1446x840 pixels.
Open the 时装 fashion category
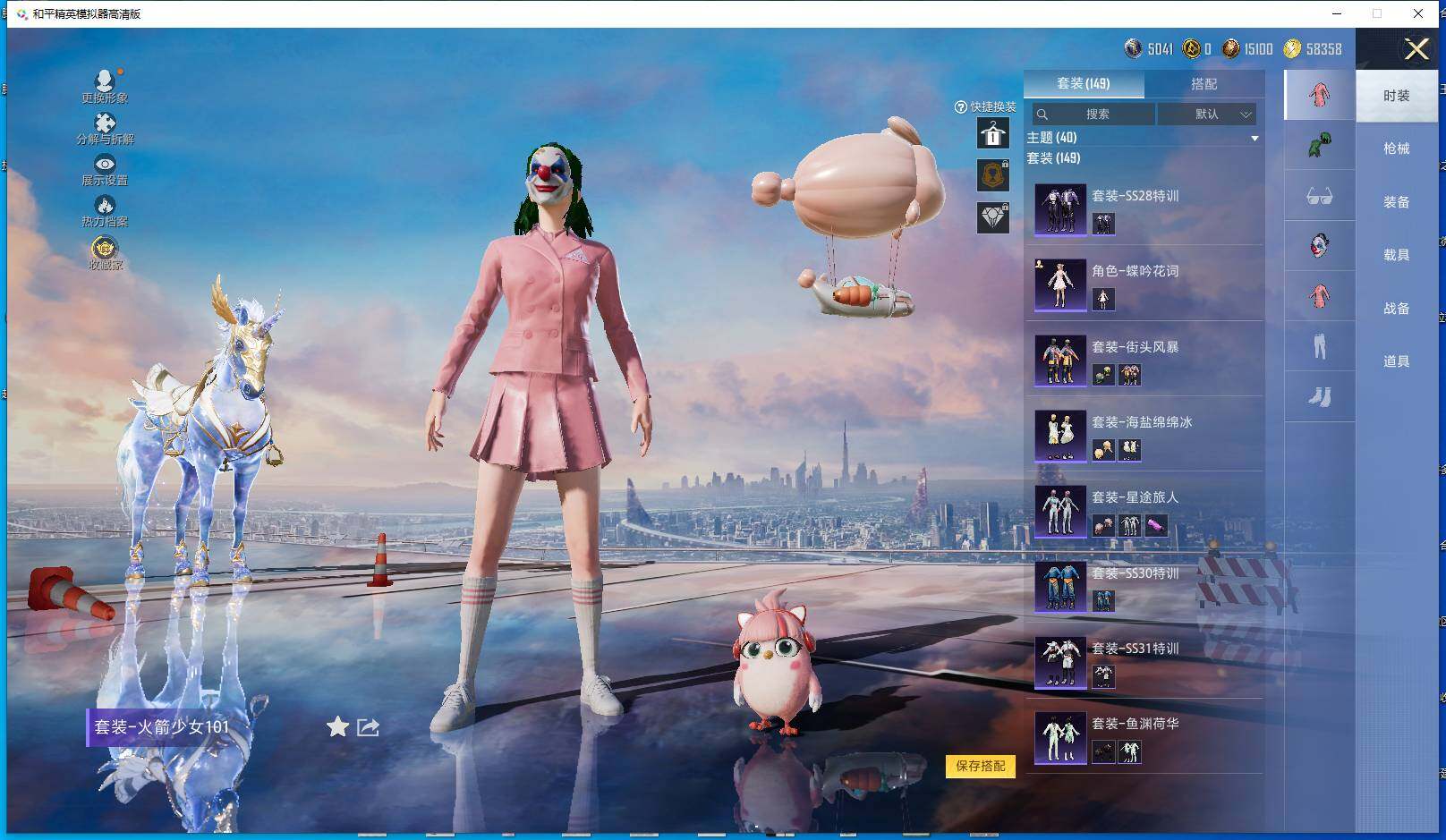(1396, 96)
